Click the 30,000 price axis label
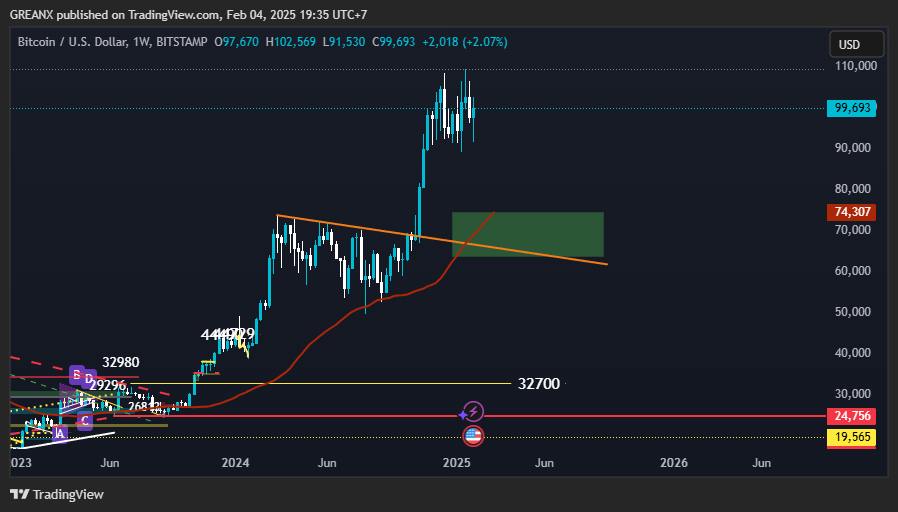Screen dimensions: 898x512 pos(853,394)
